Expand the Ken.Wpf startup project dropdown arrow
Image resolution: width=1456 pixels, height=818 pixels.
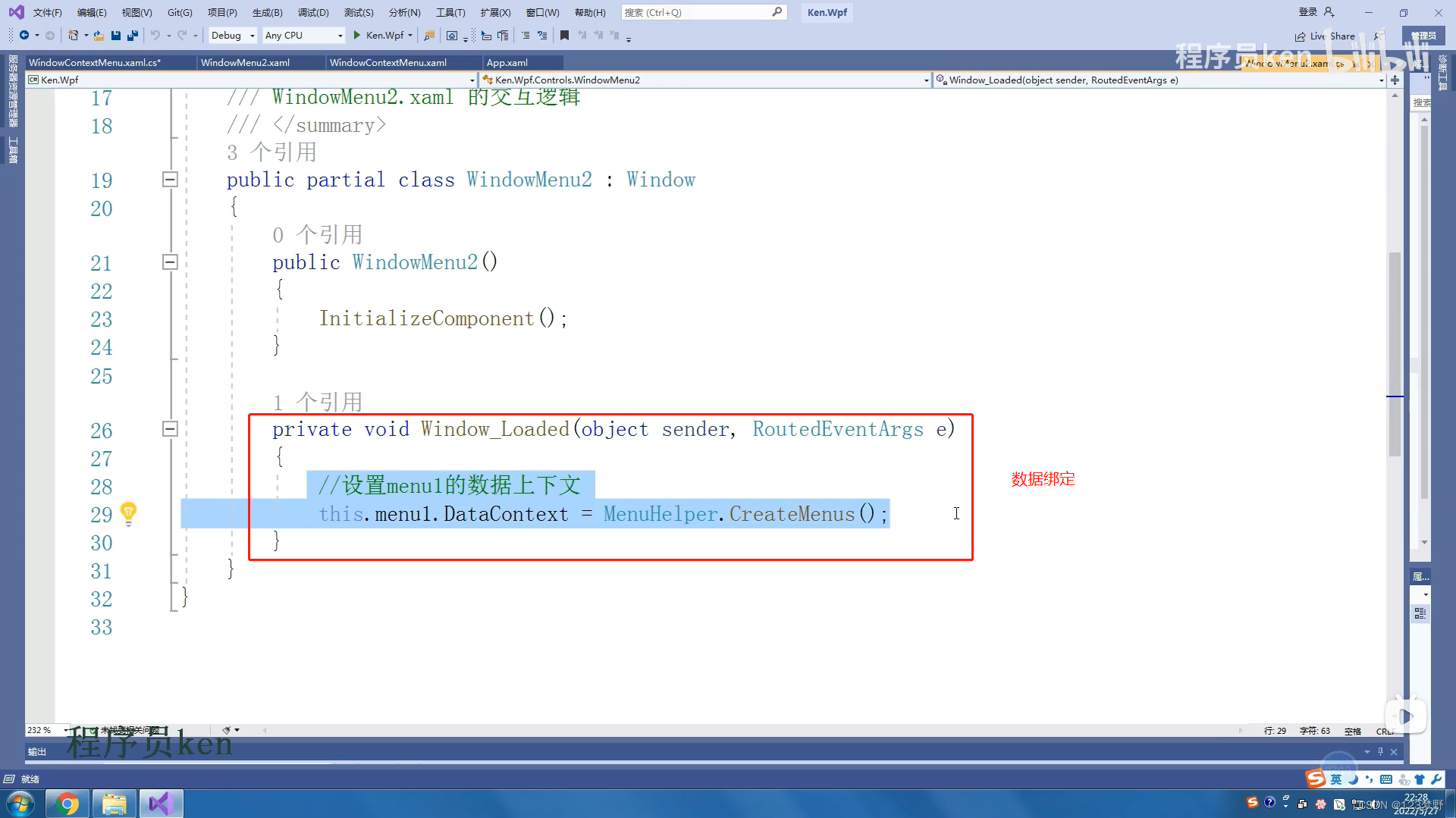[x=410, y=36]
